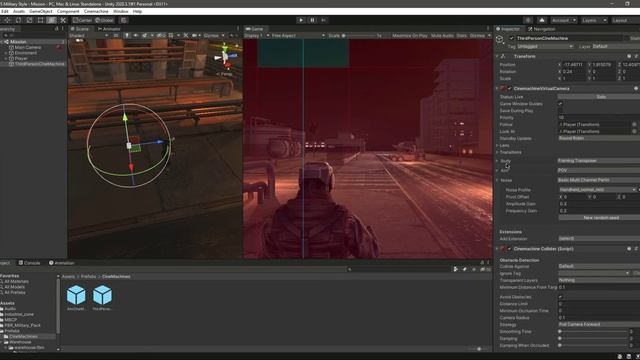Image resolution: width=640 pixels, height=360 pixels.
Task: Open the GameObject menu
Action: [41, 11]
